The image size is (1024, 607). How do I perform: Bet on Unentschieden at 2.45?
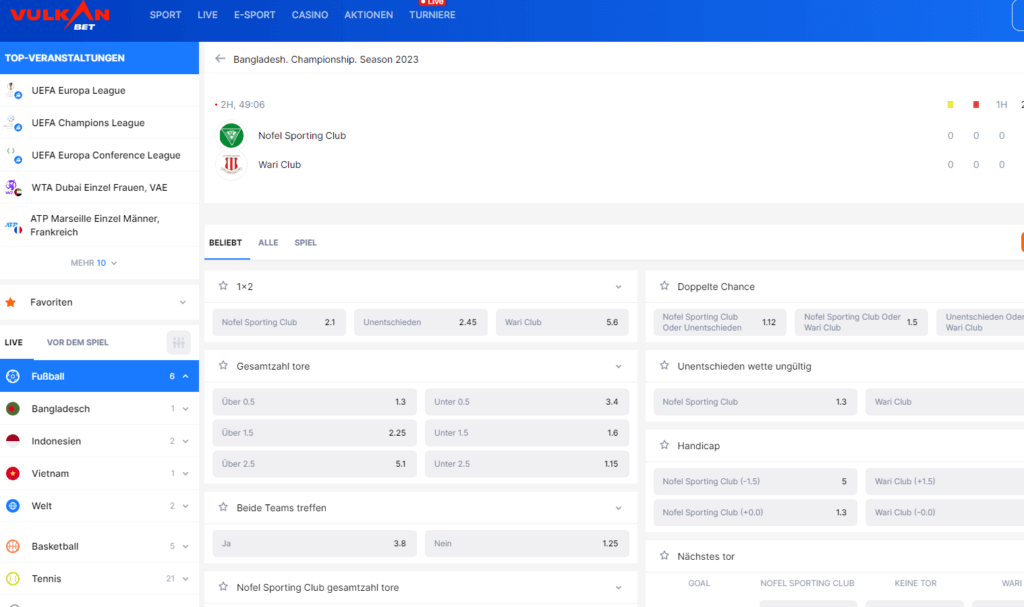tap(421, 322)
